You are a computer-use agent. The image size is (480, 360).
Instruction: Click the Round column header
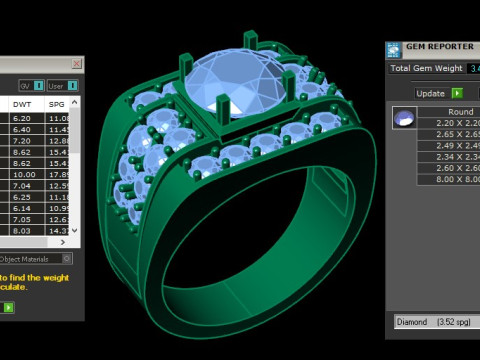[449, 112]
